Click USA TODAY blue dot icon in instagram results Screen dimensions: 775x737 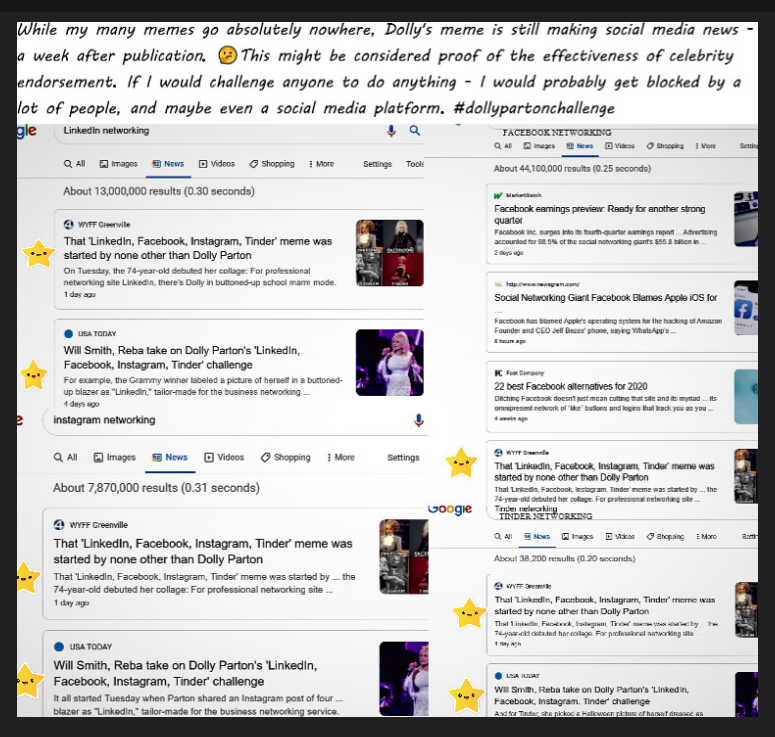59,647
